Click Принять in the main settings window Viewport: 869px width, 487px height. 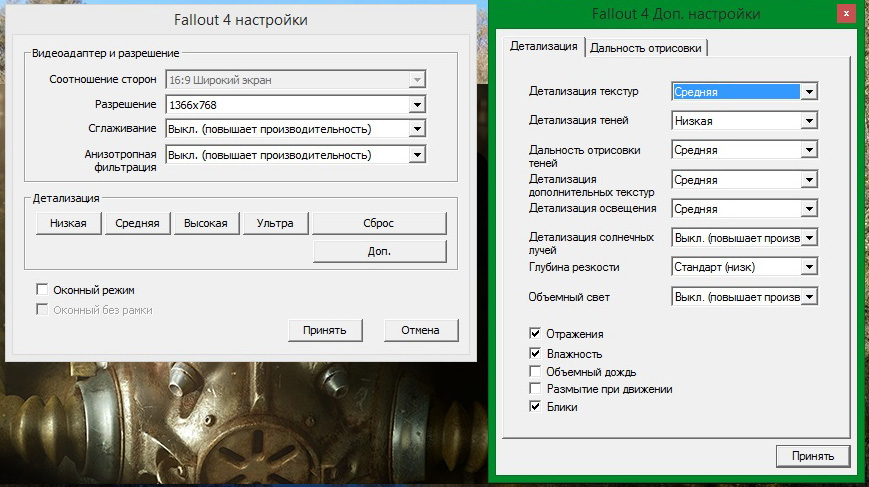coord(325,330)
